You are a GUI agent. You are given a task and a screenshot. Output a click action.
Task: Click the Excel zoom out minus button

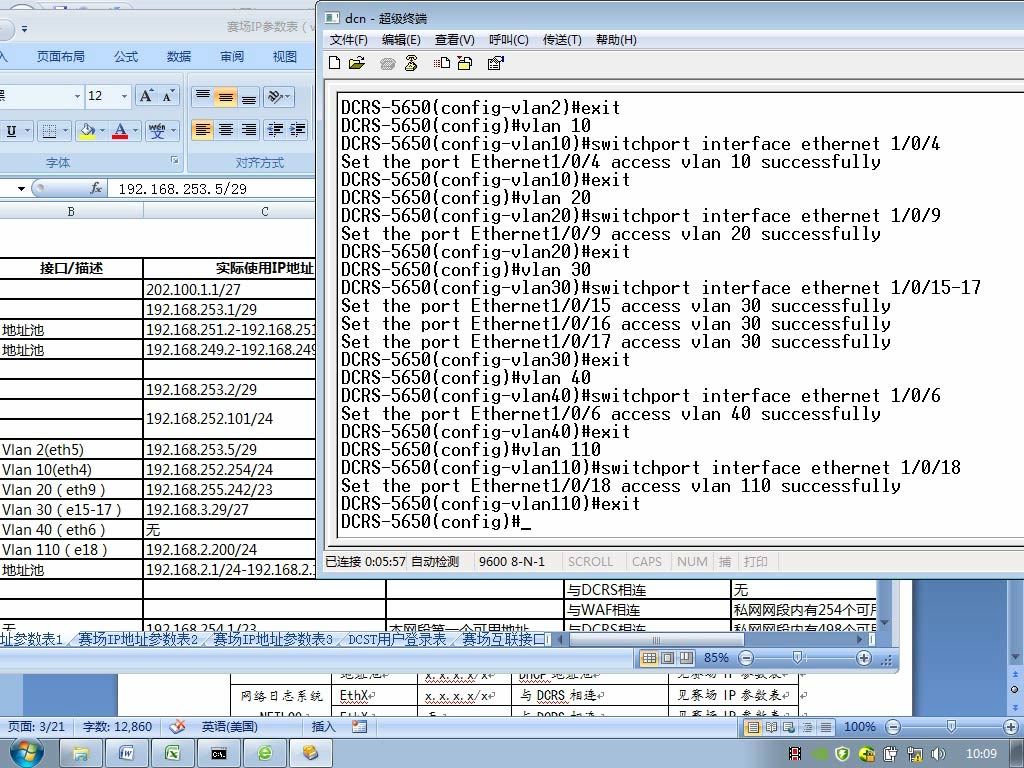point(746,658)
